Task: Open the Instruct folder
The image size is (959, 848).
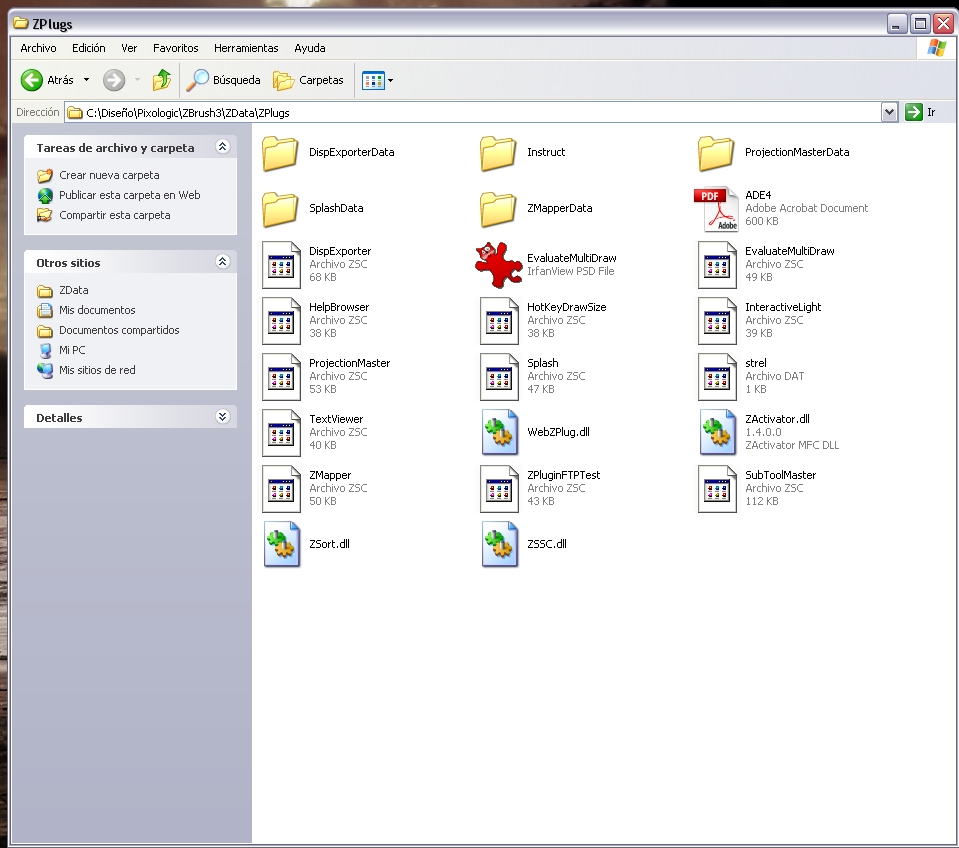Action: click(523, 153)
